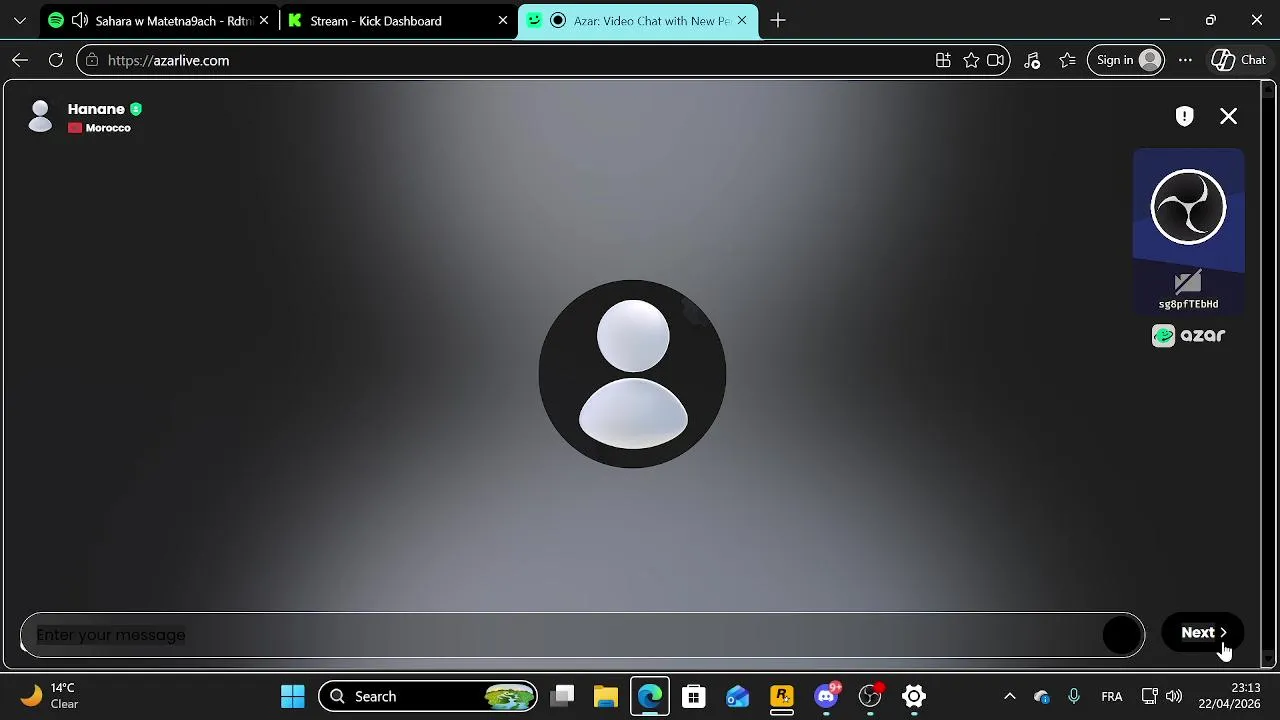Open Task View on the taskbar
Image resolution: width=1280 pixels, height=720 pixels.
pos(563,696)
